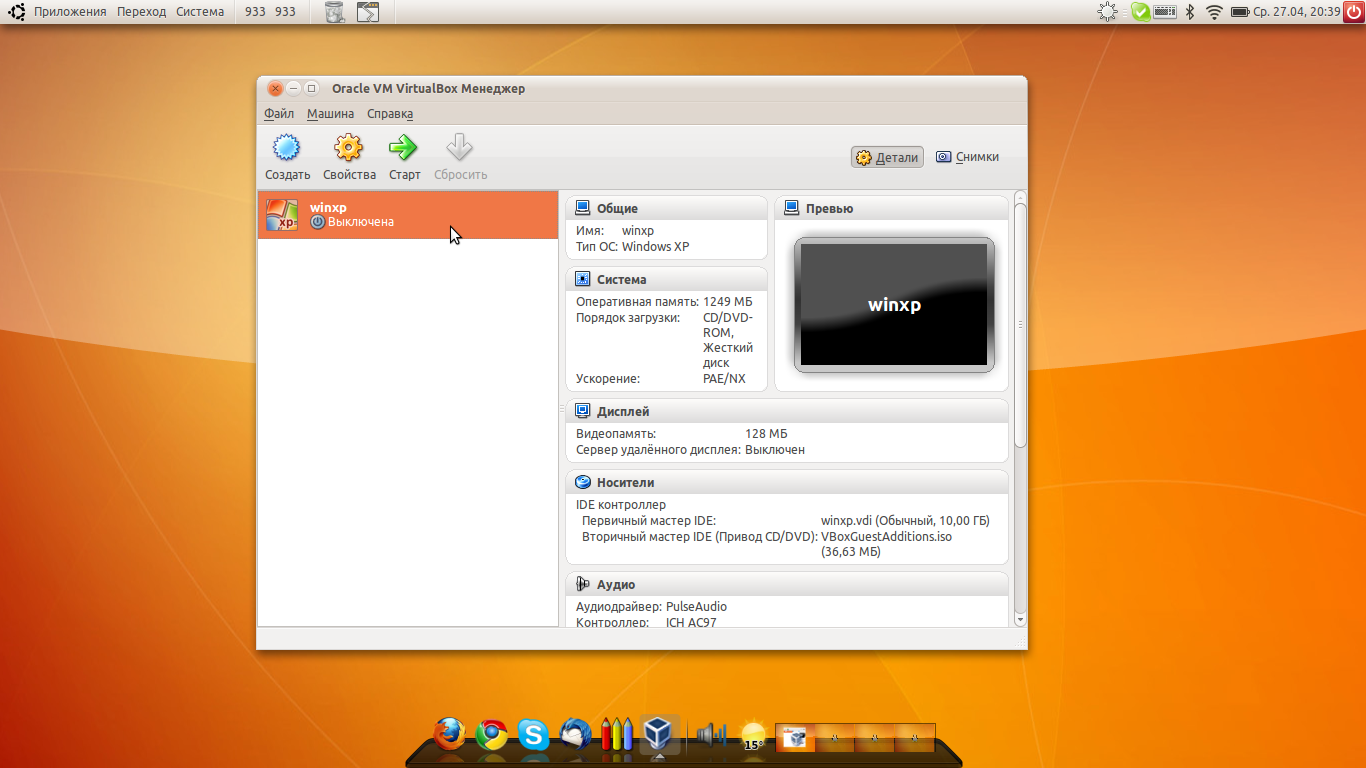Open the Переход panel menu
Image resolution: width=1366 pixels, height=768 pixels.
pyautogui.click(x=141, y=12)
